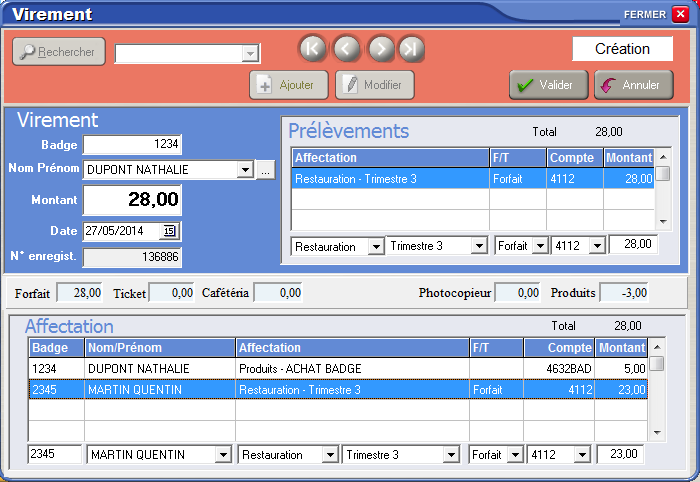This screenshot has width=700, height=482.
Task: Cancel with the Annuler button
Action: (x=633, y=85)
